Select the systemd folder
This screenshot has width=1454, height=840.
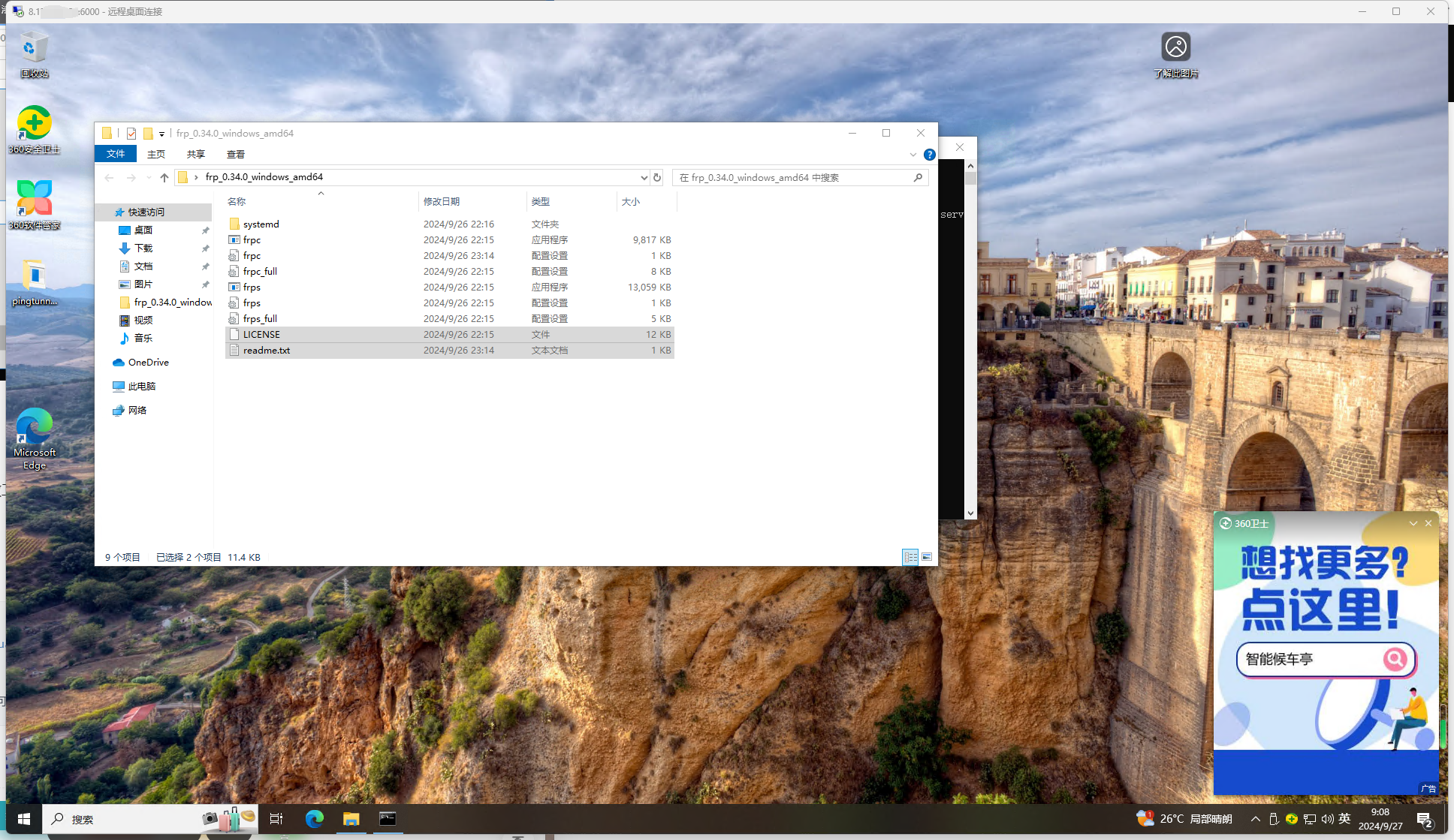click(x=449, y=224)
